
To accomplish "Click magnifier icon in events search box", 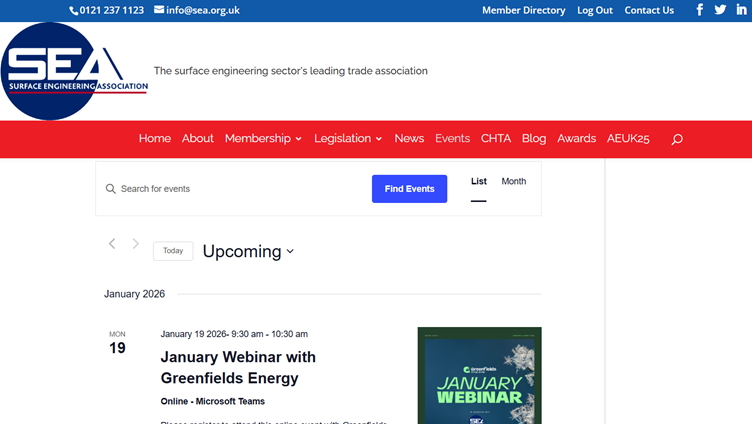I will click(x=111, y=189).
